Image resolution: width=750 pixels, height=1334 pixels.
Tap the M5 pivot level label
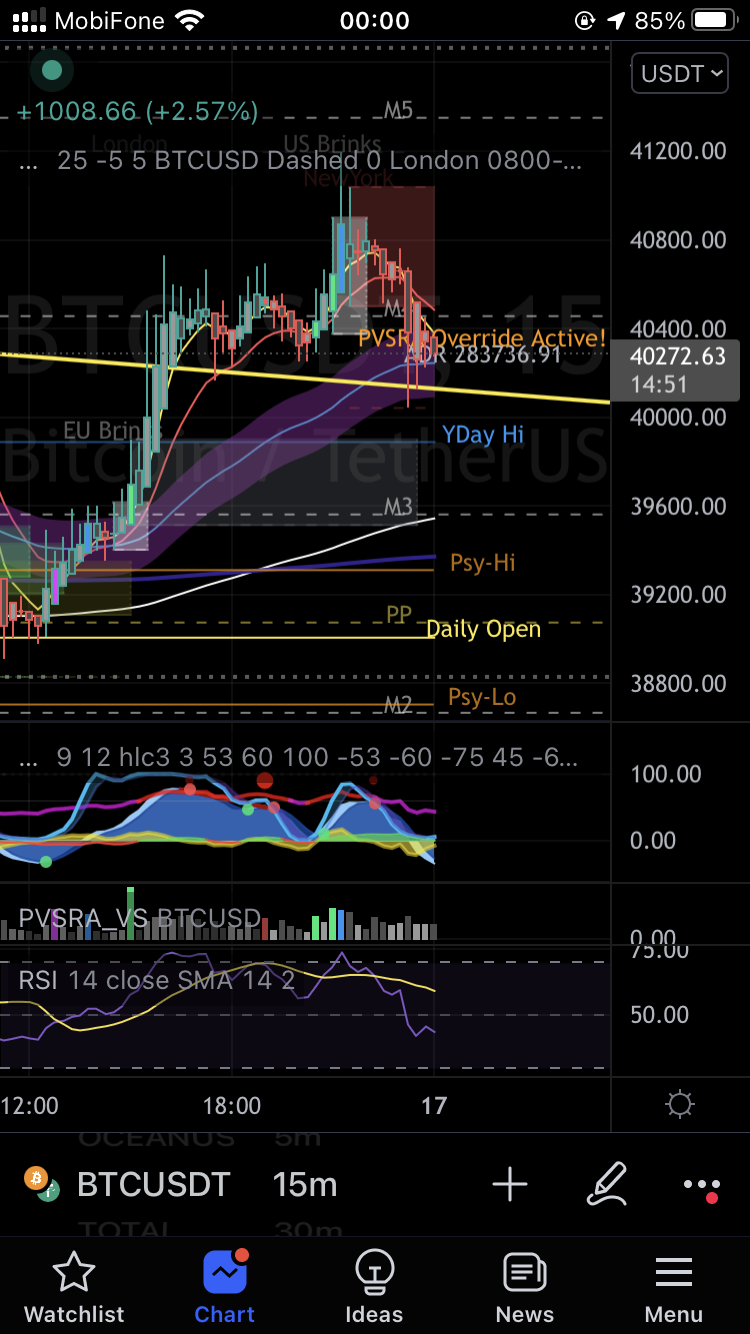pyautogui.click(x=398, y=109)
